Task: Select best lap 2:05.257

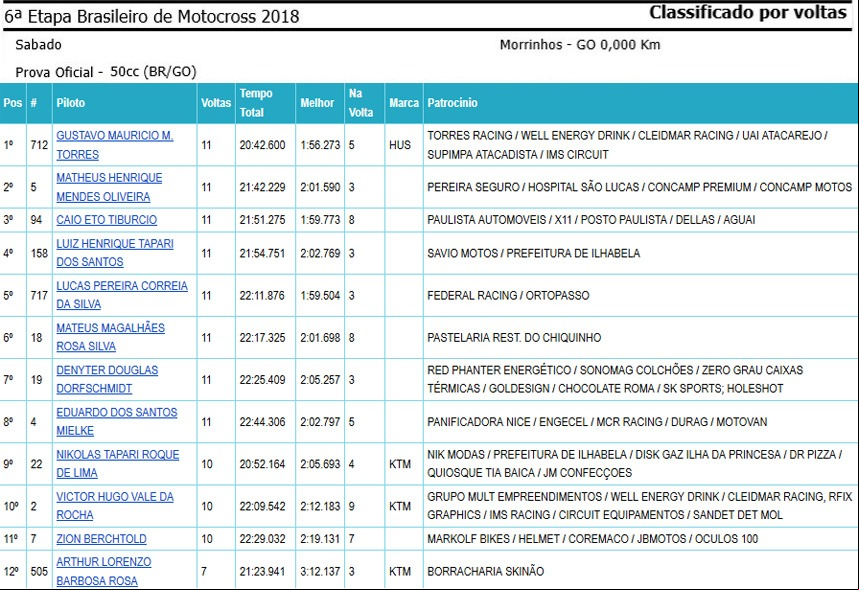Action: point(320,380)
